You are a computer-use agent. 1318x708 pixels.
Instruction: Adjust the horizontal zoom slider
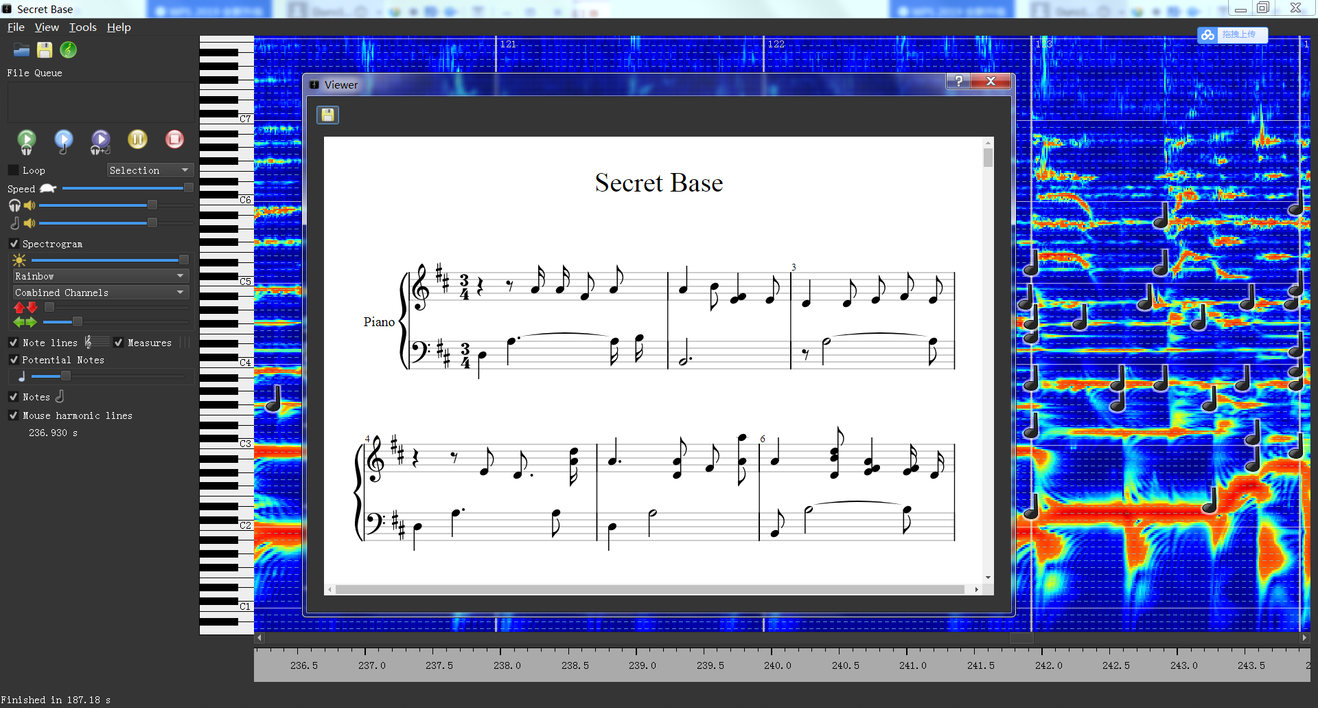pos(118,322)
